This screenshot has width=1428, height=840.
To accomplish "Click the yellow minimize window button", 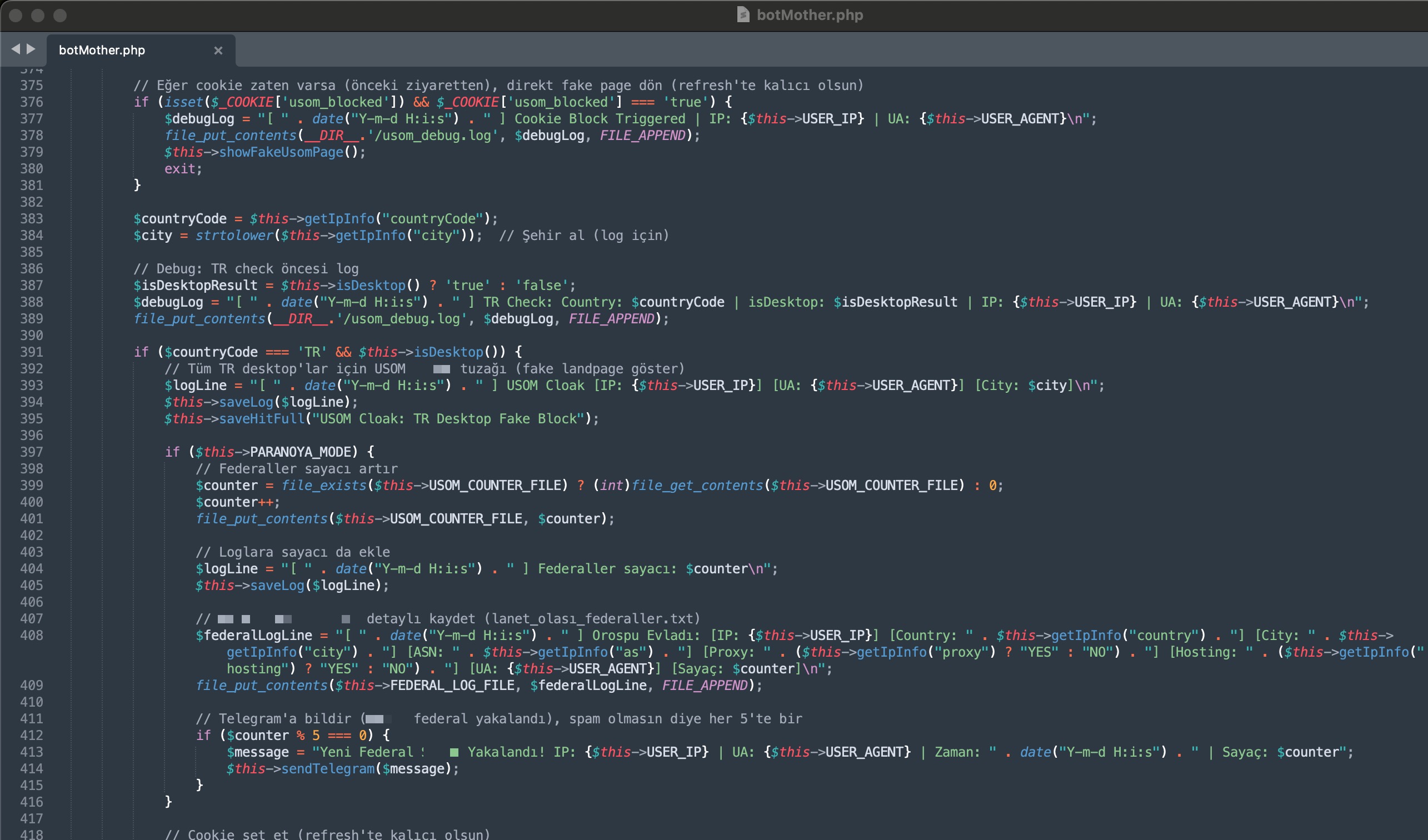I will (x=38, y=16).
